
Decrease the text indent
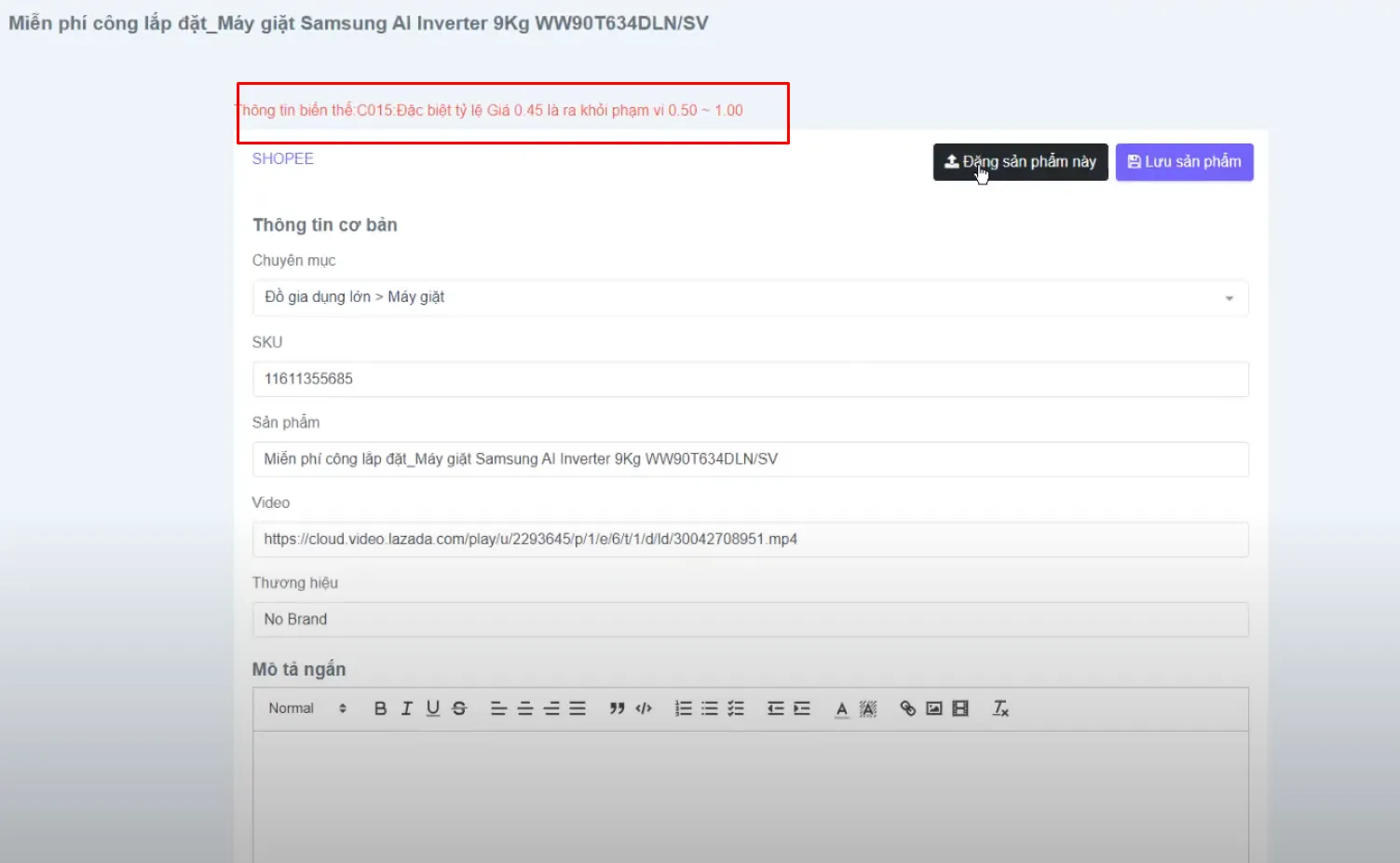[x=775, y=709]
